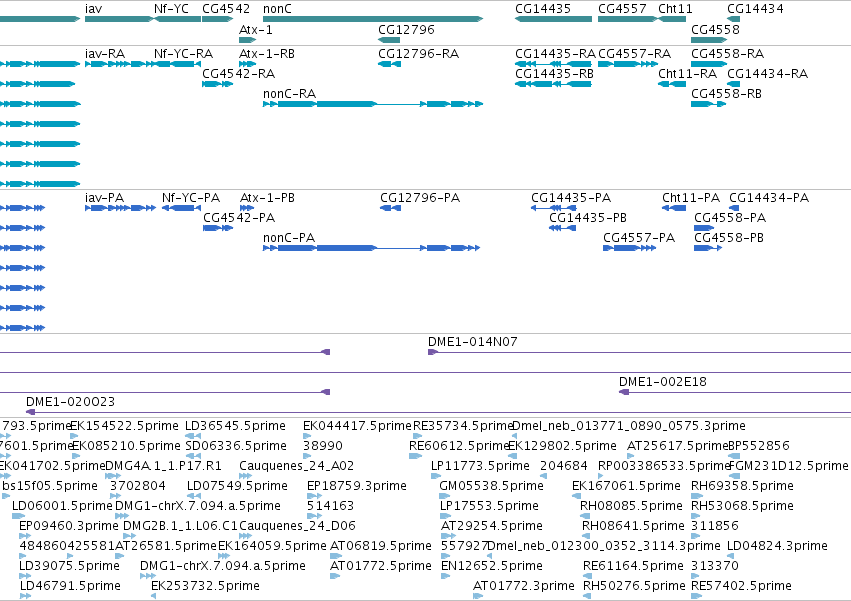
Task: Select the nonC gene bar
Action: (x=373, y=19)
